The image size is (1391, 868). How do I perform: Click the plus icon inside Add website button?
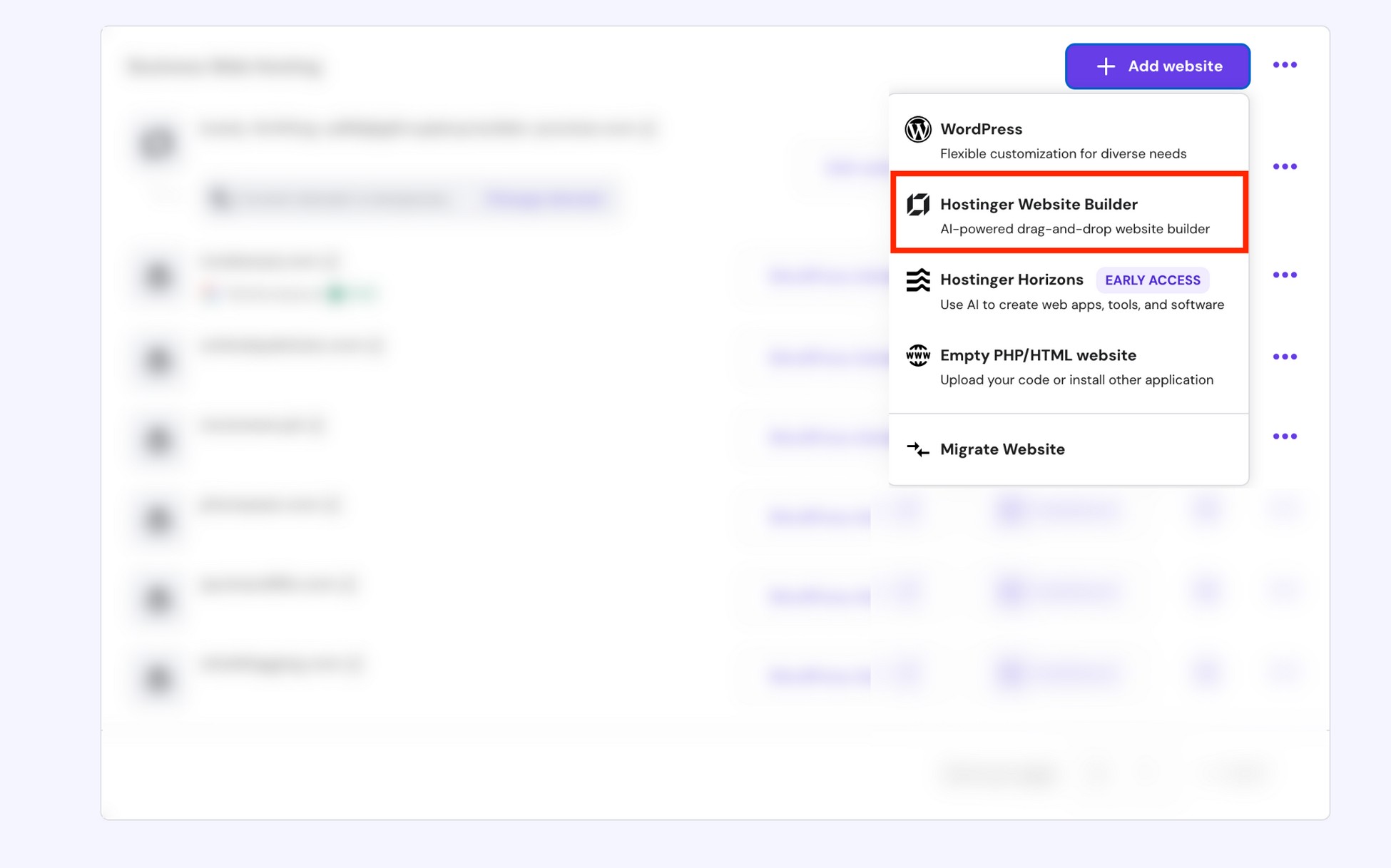[x=1105, y=66]
